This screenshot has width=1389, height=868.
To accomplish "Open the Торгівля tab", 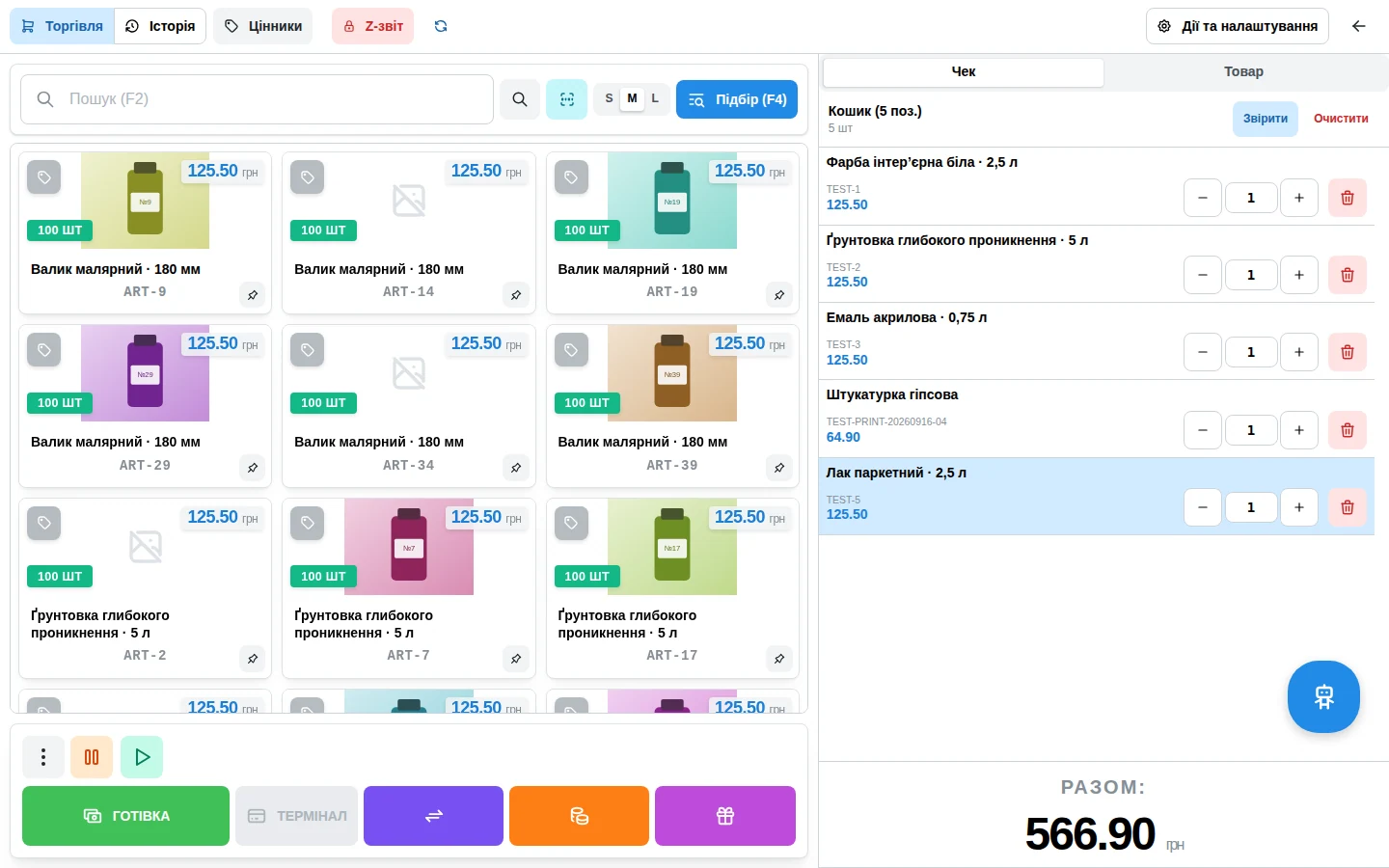I will [x=62, y=26].
